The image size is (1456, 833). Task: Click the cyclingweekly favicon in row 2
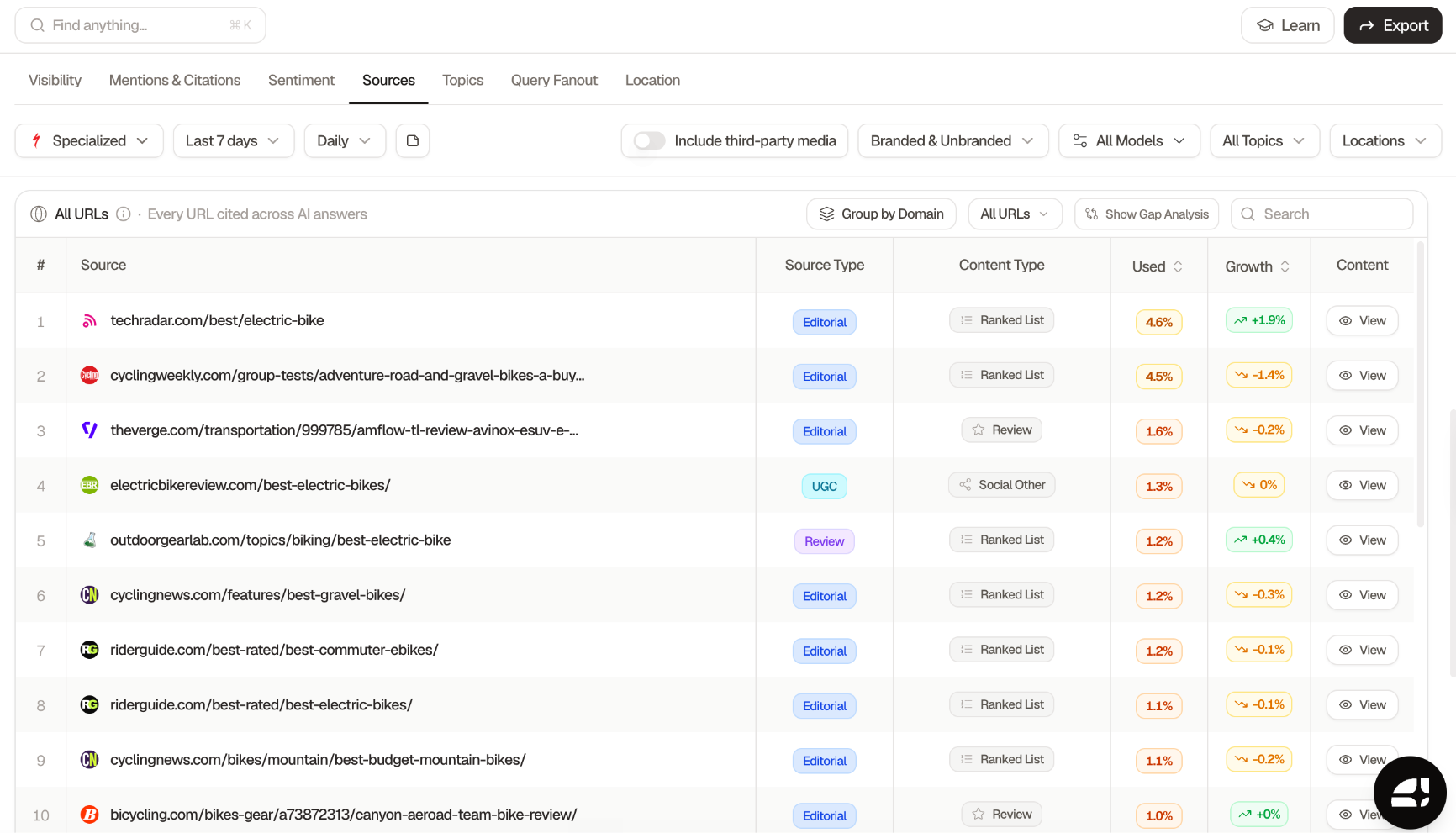[89, 376]
